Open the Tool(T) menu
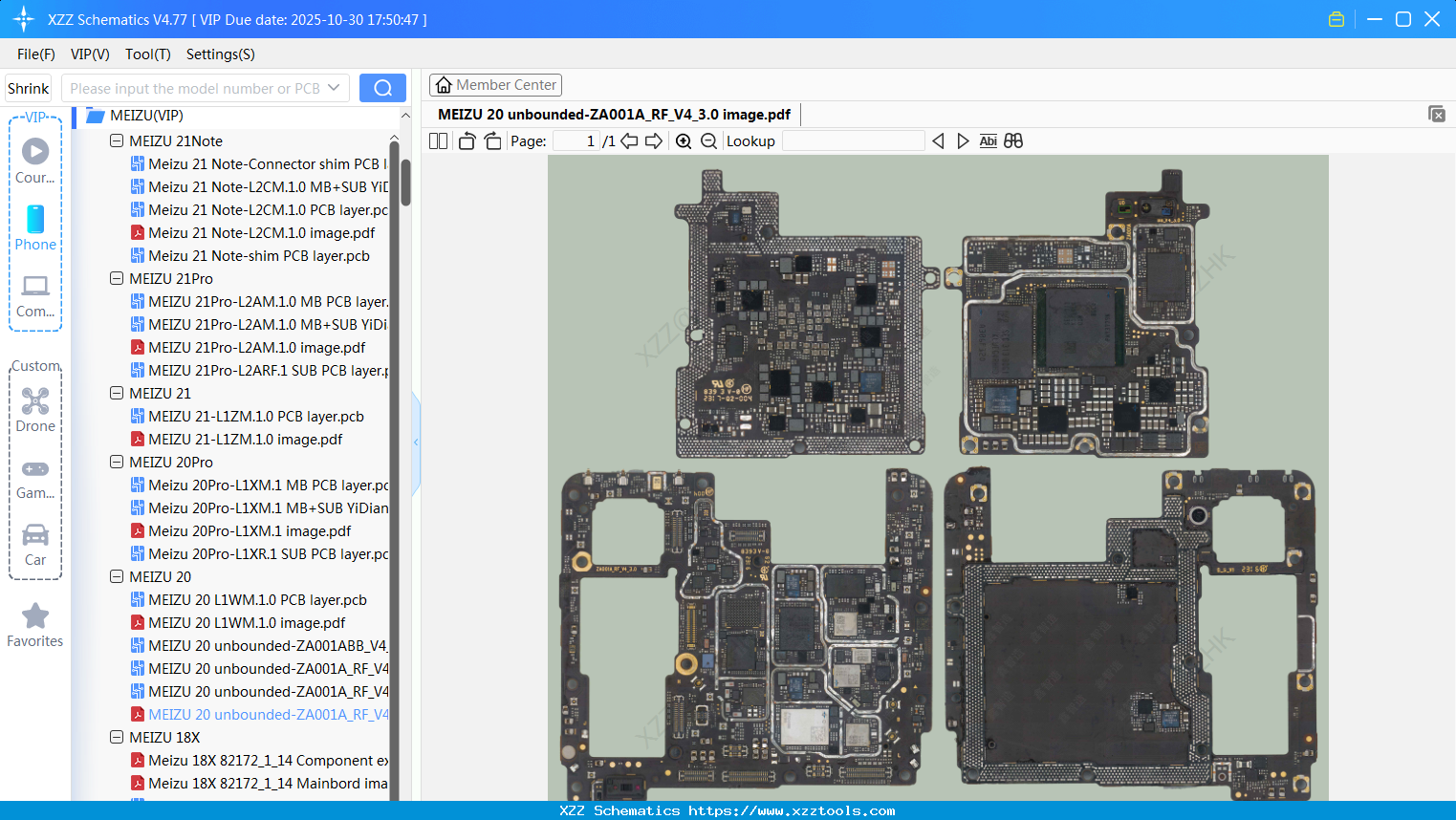The image size is (1456, 820). pos(147,54)
